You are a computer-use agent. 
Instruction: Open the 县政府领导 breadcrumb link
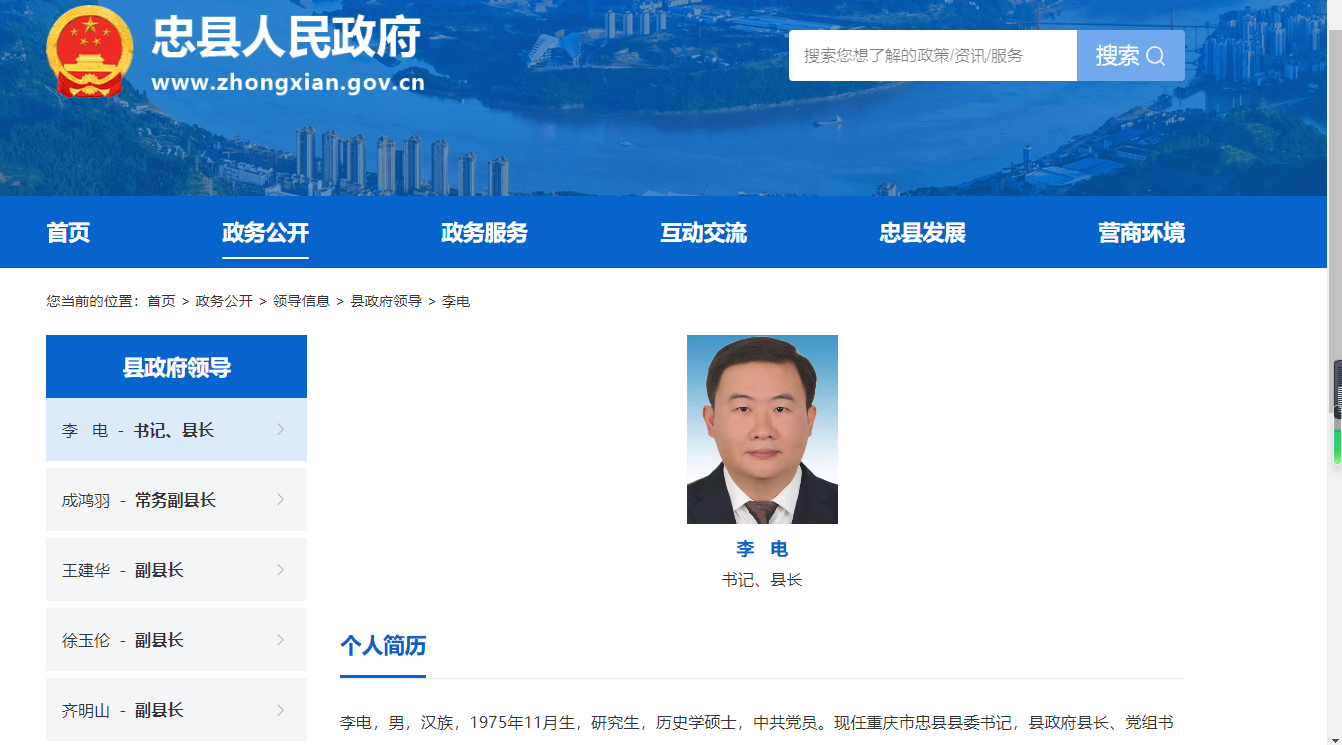coord(386,299)
